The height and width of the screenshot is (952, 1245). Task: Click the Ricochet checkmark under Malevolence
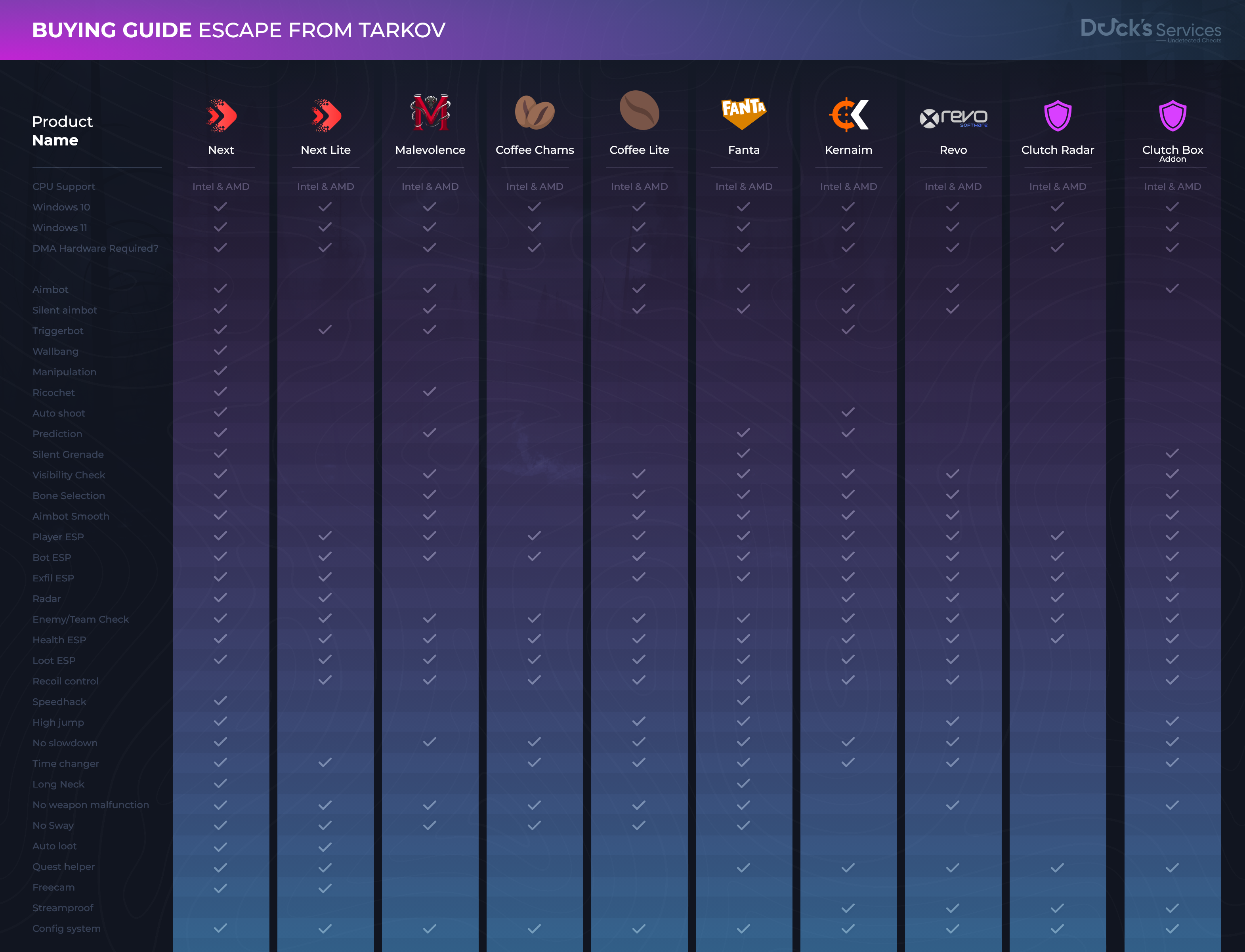[430, 392]
